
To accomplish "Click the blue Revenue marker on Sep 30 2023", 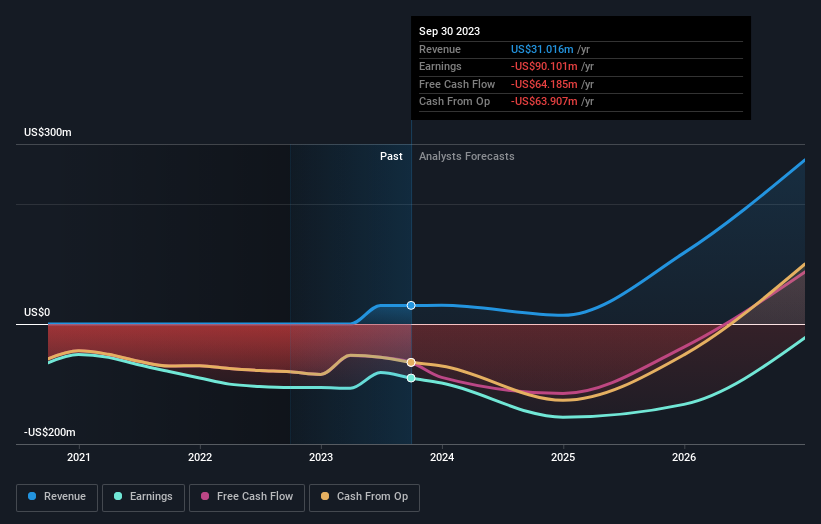I will click(411, 305).
